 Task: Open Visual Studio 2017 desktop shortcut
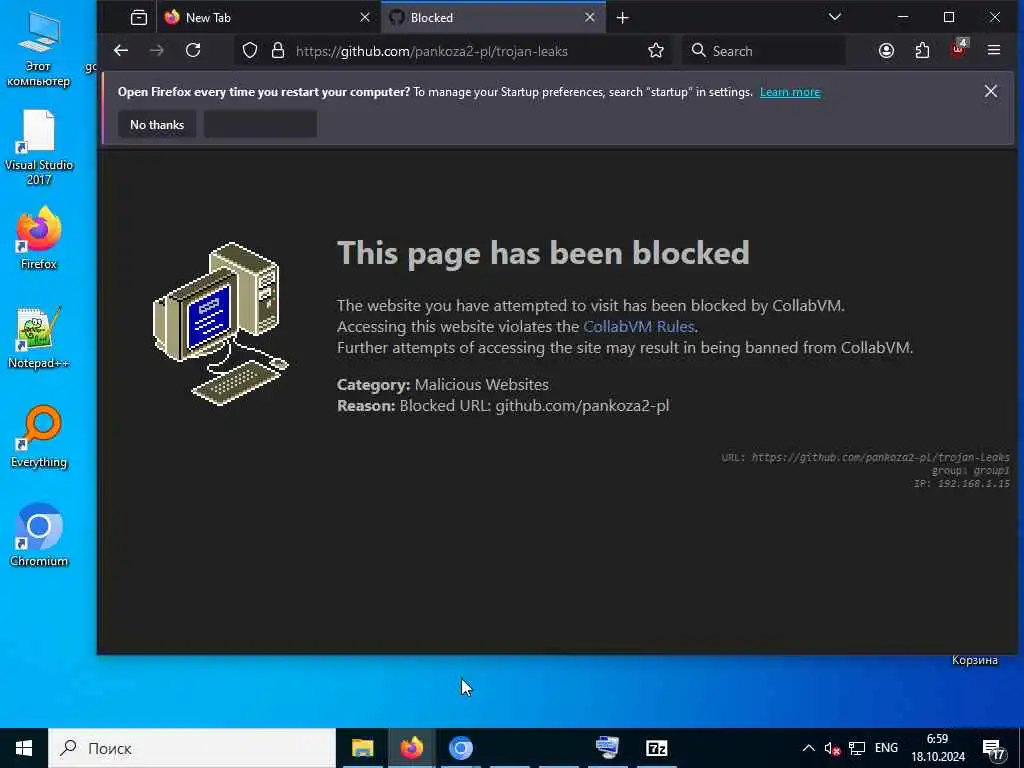pyautogui.click(x=39, y=148)
